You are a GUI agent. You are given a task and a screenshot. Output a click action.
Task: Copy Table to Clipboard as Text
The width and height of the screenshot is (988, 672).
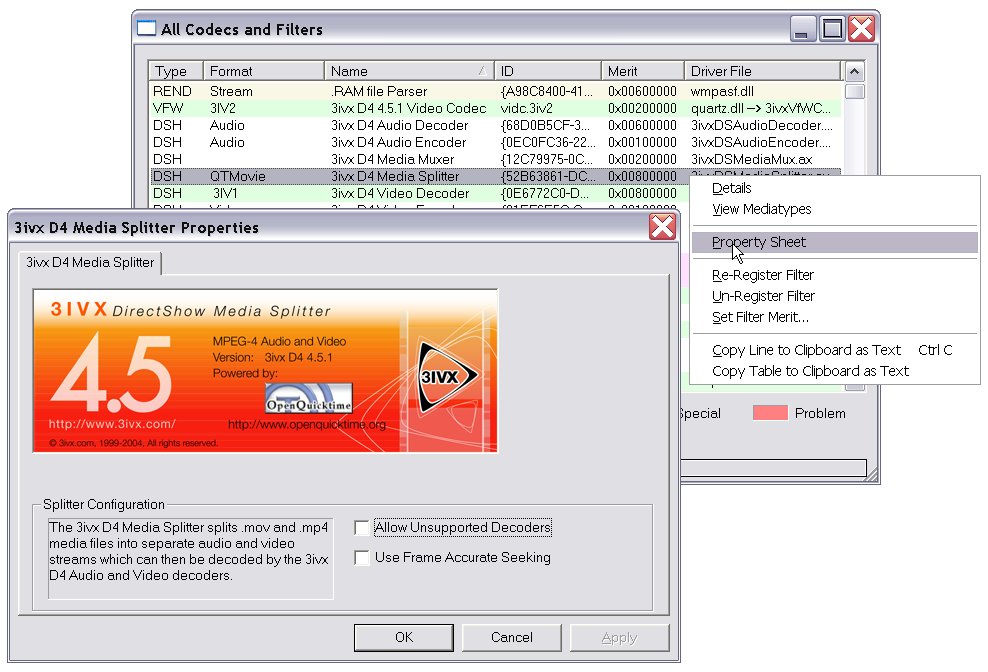click(x=835, y=371)
